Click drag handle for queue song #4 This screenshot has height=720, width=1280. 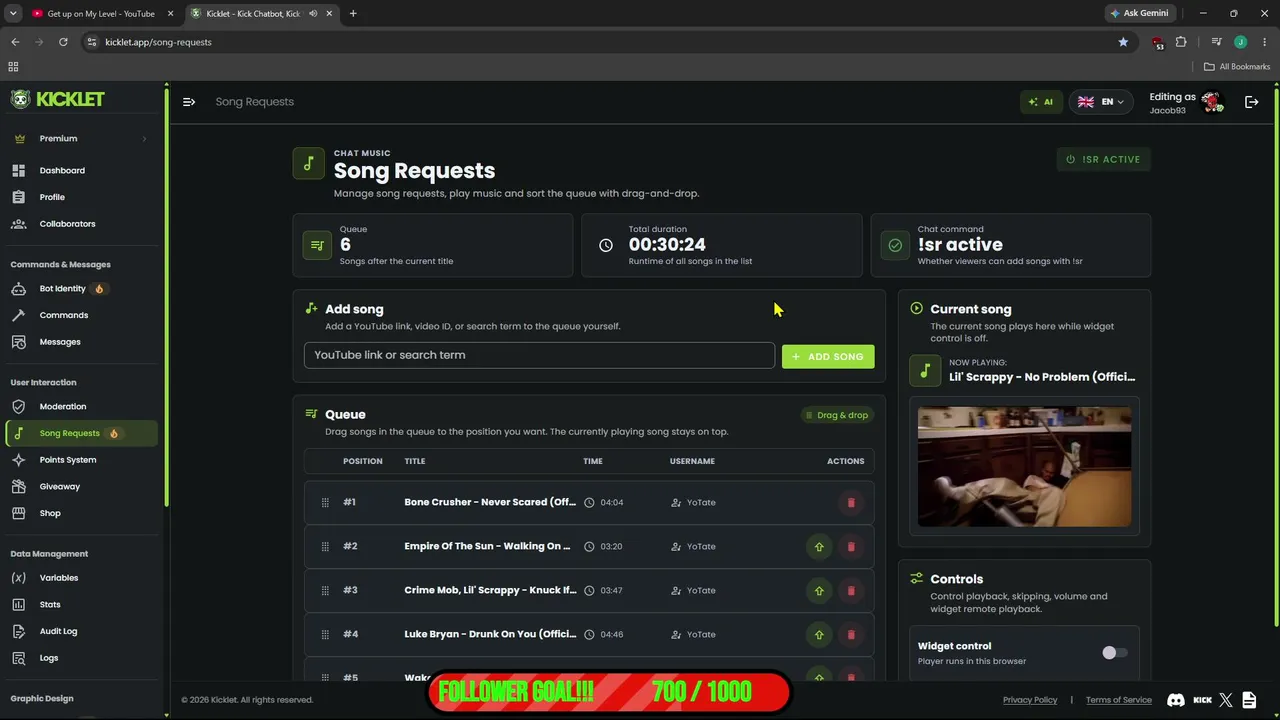325,635
